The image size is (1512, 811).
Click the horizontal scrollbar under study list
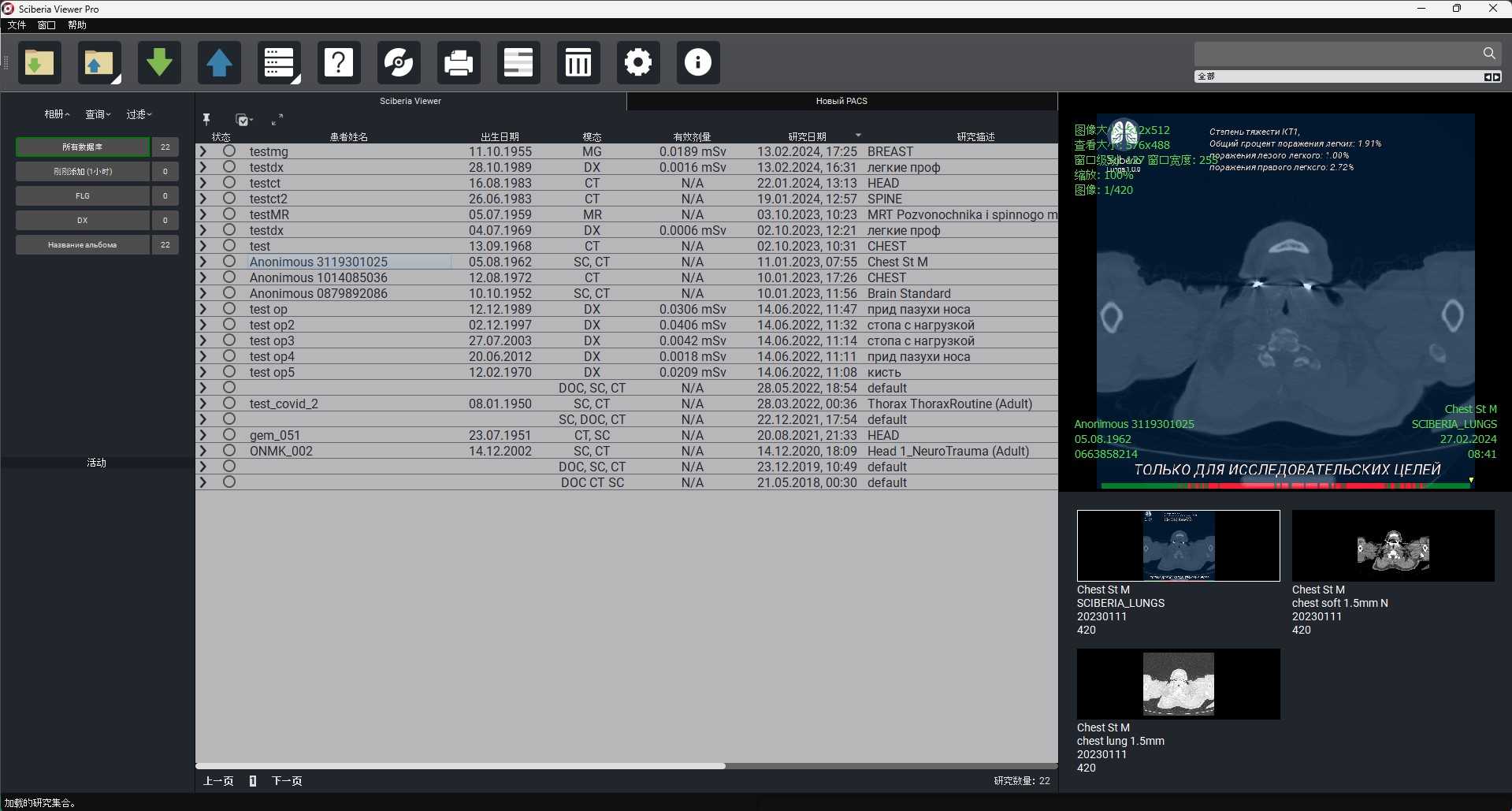click(x=461, y=765)
